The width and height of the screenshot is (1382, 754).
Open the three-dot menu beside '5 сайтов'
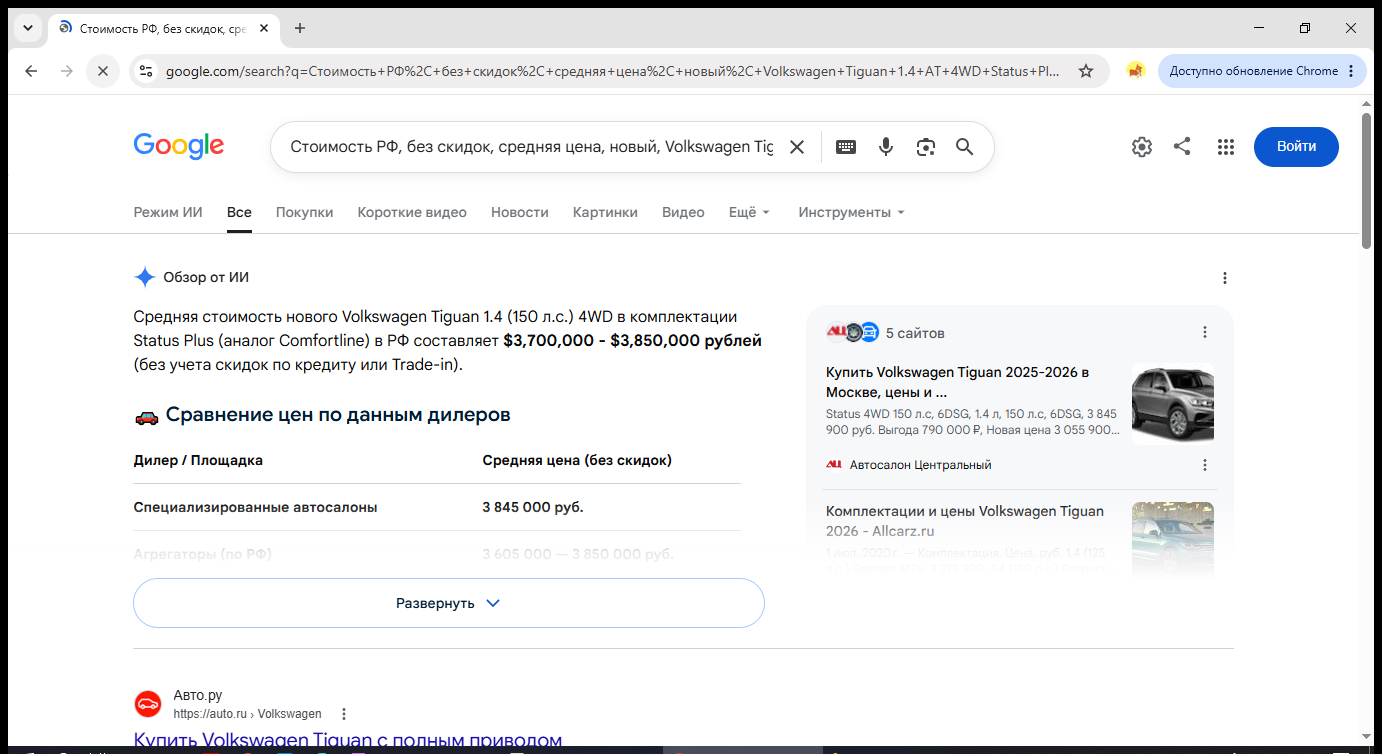(x=1205, y=332)
